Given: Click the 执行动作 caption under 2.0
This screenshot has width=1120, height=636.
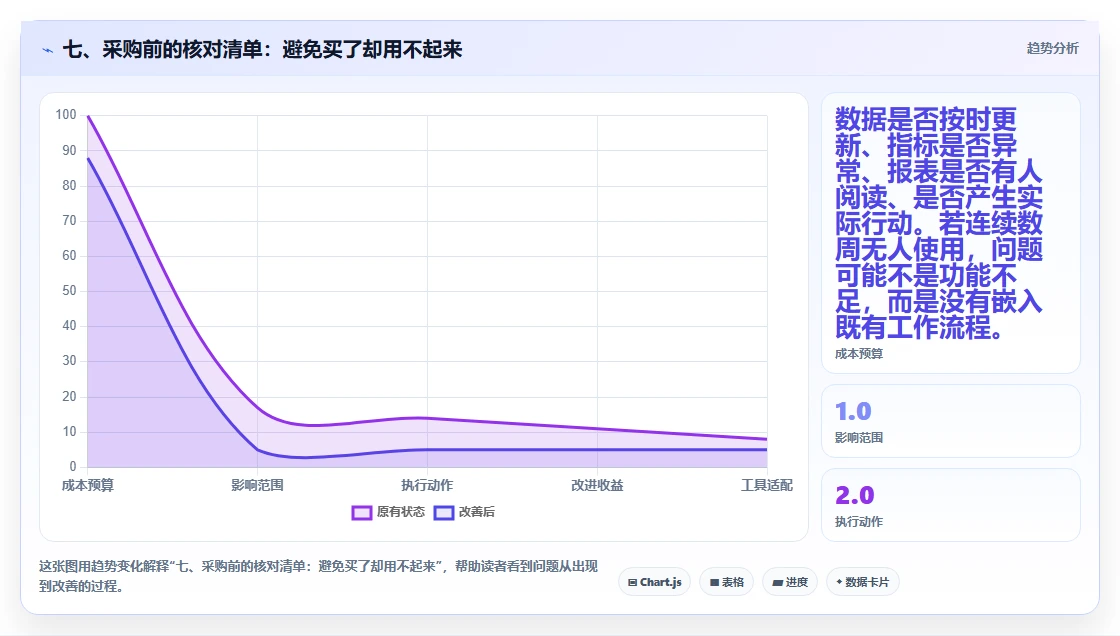Looking at the screenshot, I should 859,522.
